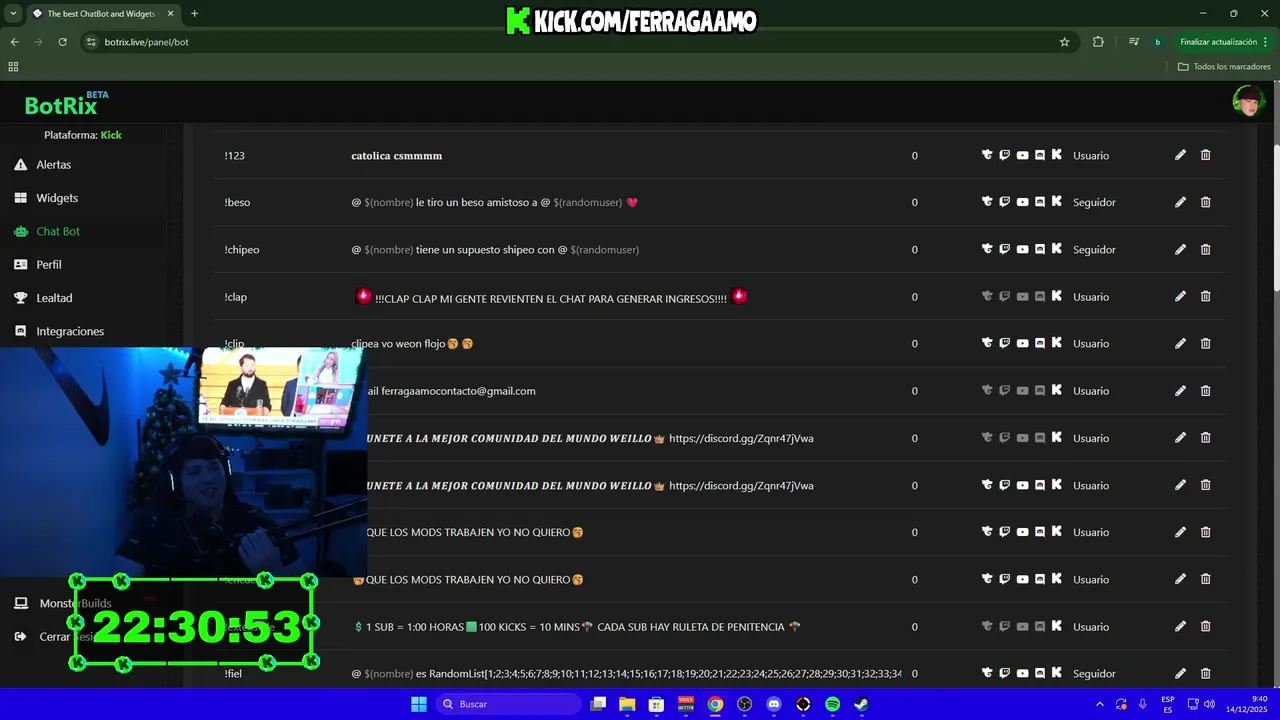The height and width of the screenshot is (720, 1280).
Task: Delete the 1 SUB = 1:00 HORAS command
Action: 1205,626
